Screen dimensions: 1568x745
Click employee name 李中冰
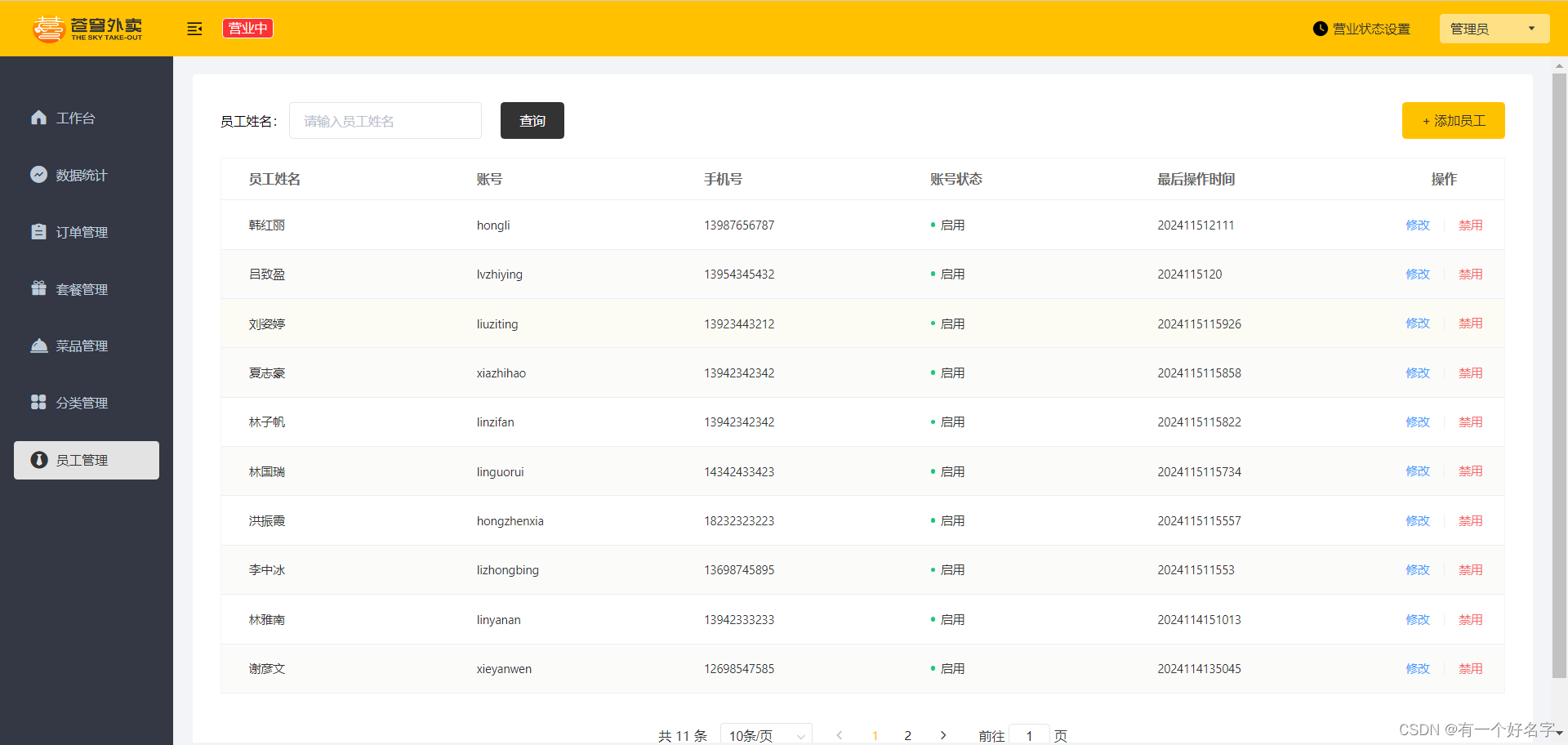tap(267, 569)
